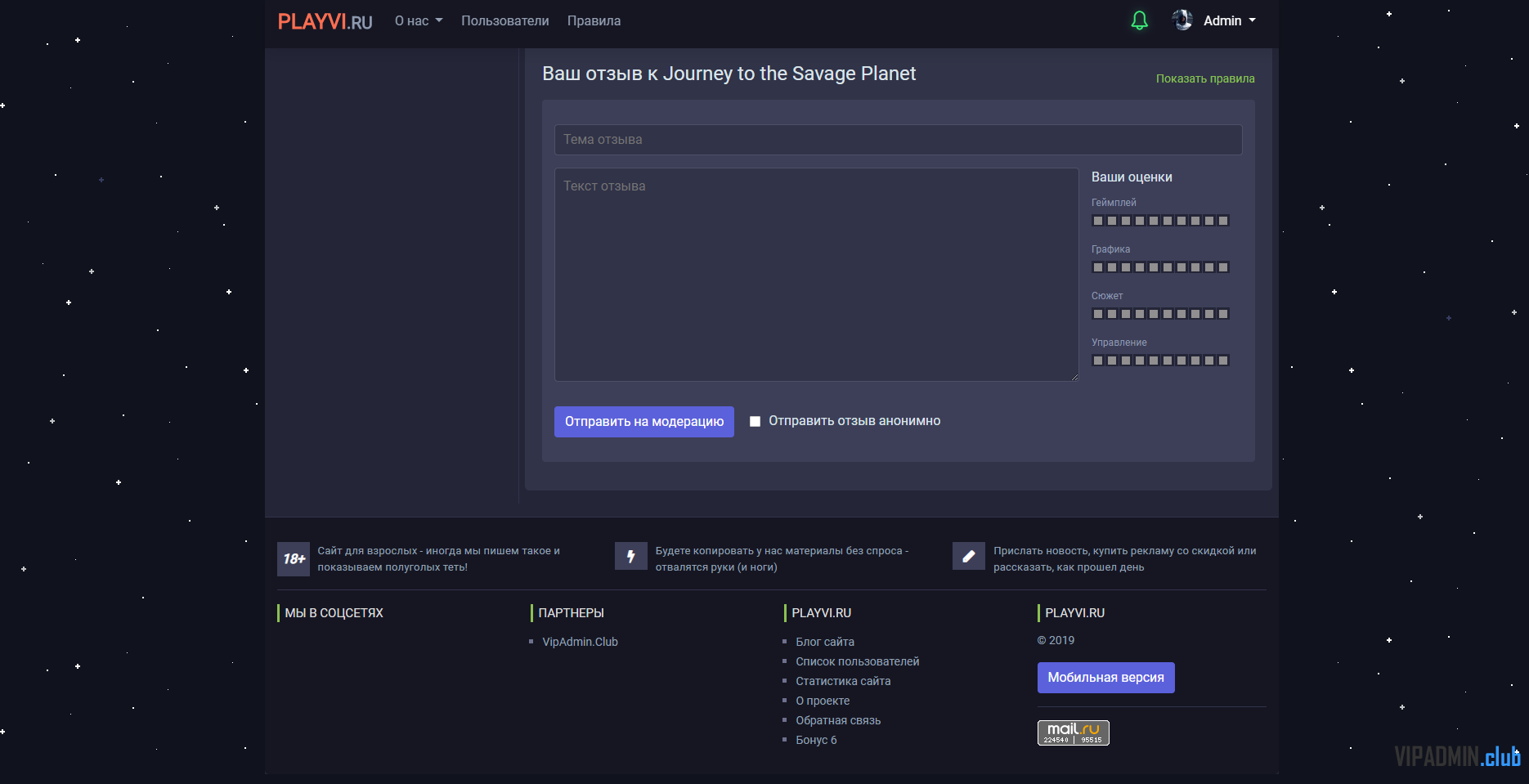Click 'Отправить на модерацию' button

[x=644, y=422]
